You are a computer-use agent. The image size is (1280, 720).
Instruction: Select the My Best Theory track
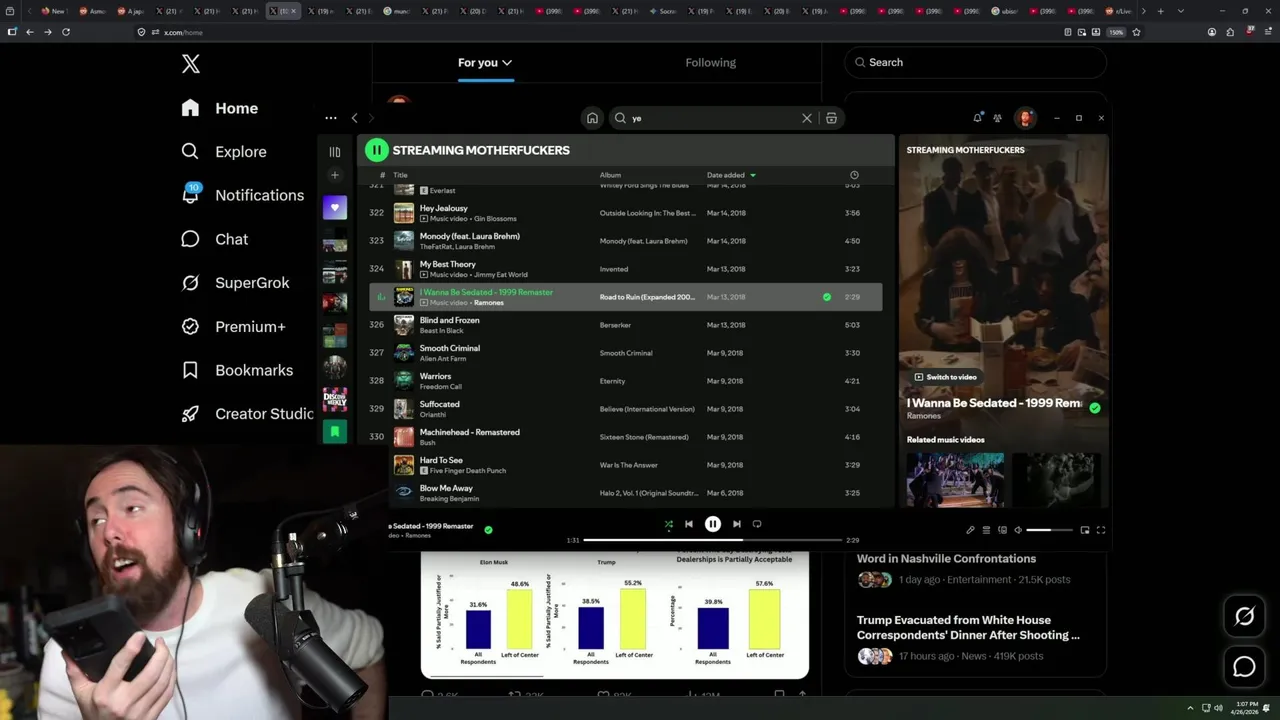625,269
